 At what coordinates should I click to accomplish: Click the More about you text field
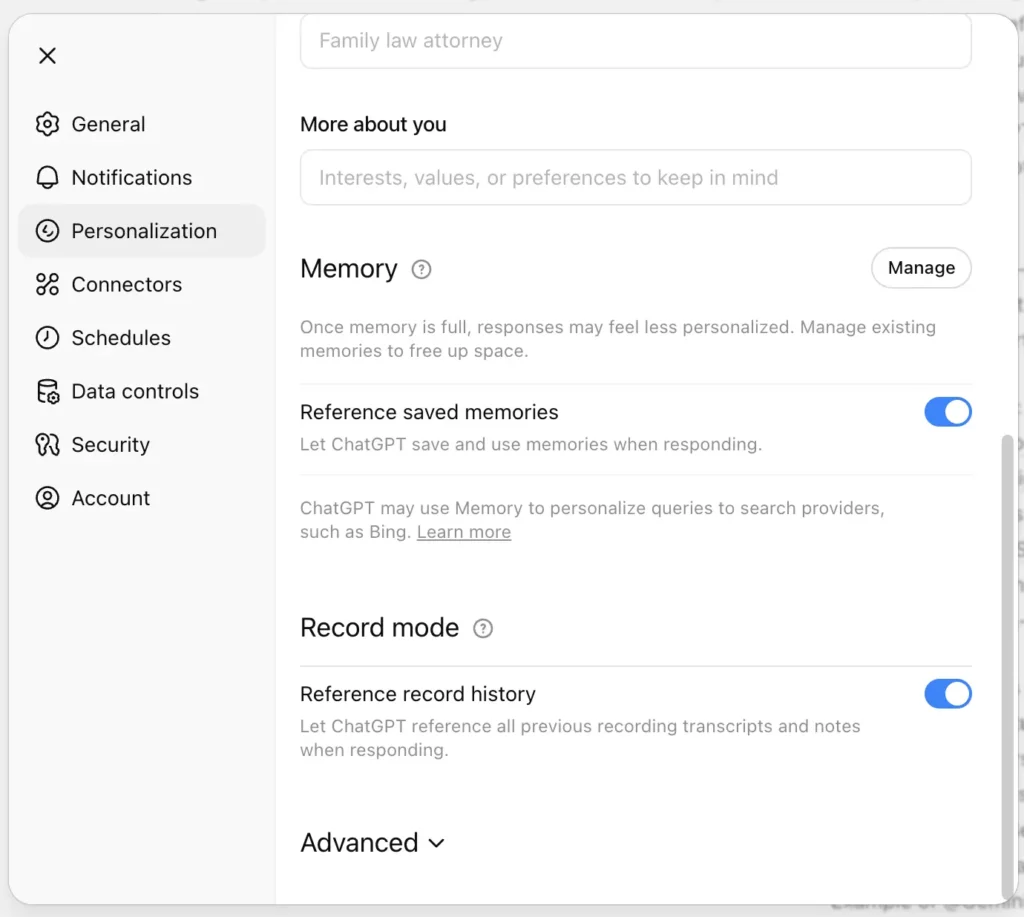[x=635, y=178]
